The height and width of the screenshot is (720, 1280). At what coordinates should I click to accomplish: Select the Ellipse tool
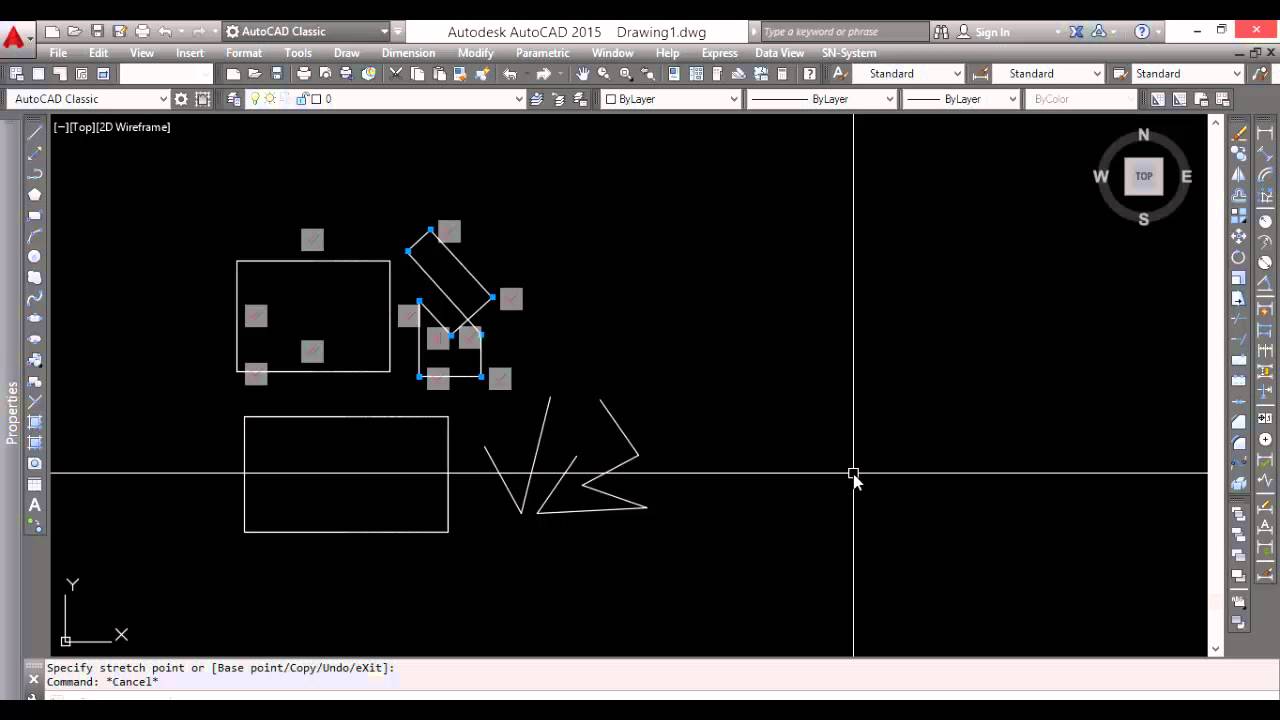[35, 319]
